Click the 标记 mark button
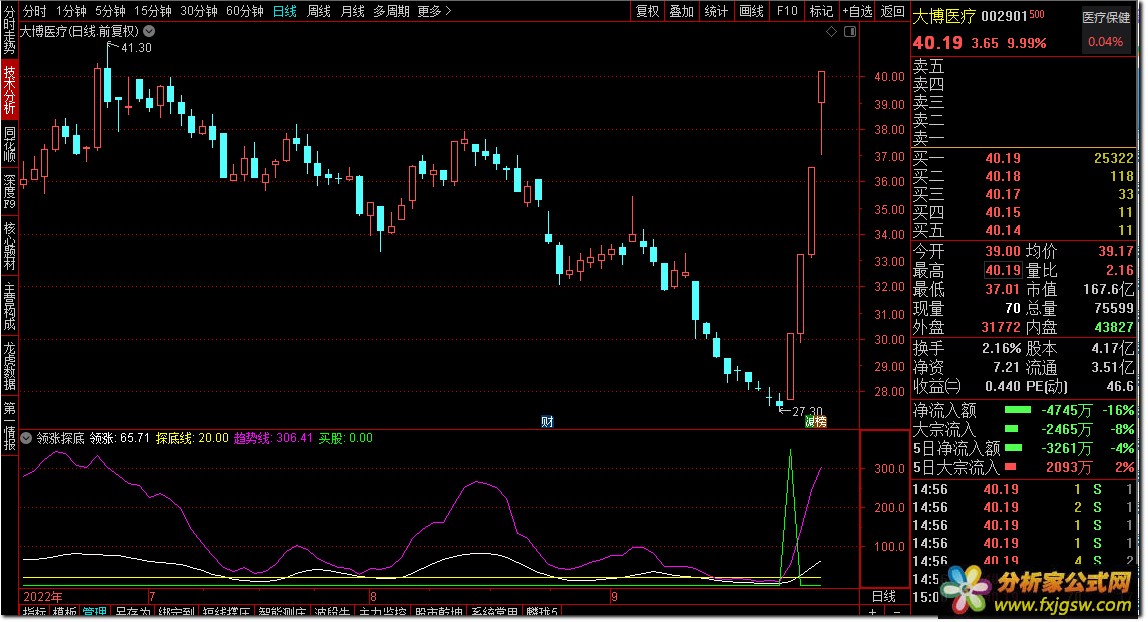 tap(821, 11)
